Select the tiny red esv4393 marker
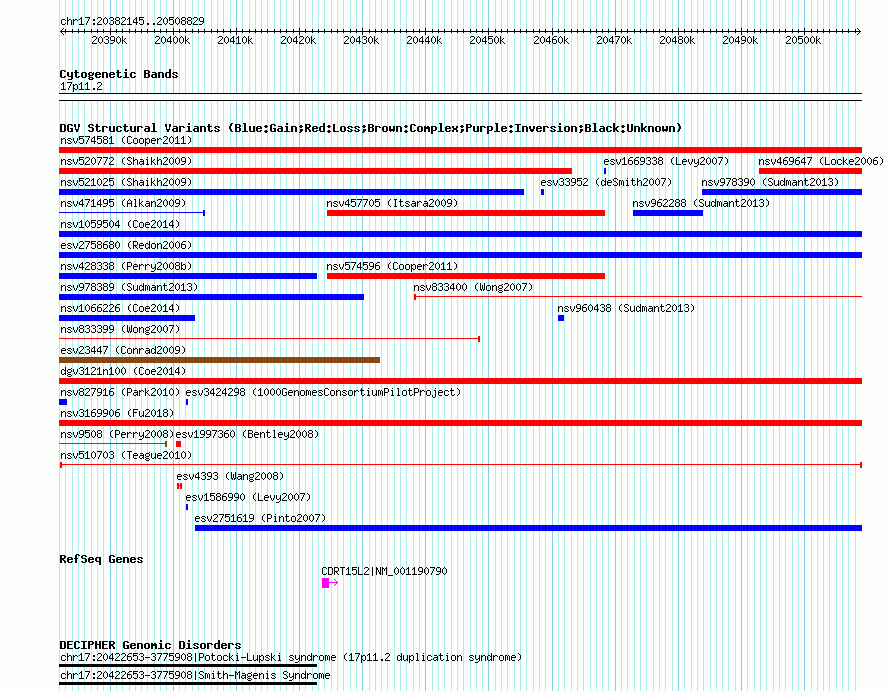 point(179,486)
